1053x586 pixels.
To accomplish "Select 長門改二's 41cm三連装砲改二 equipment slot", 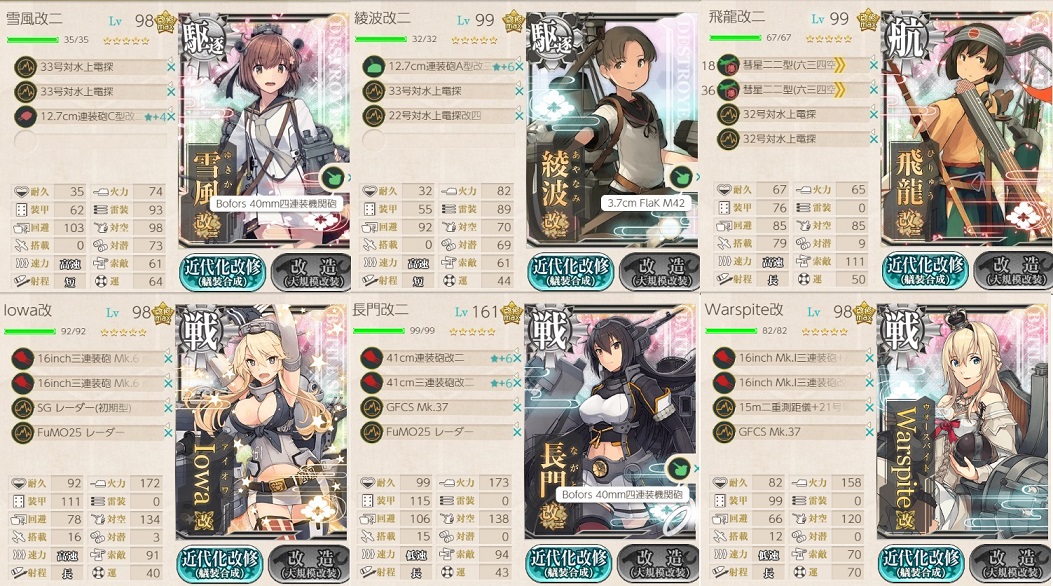I will coord(439,383).
